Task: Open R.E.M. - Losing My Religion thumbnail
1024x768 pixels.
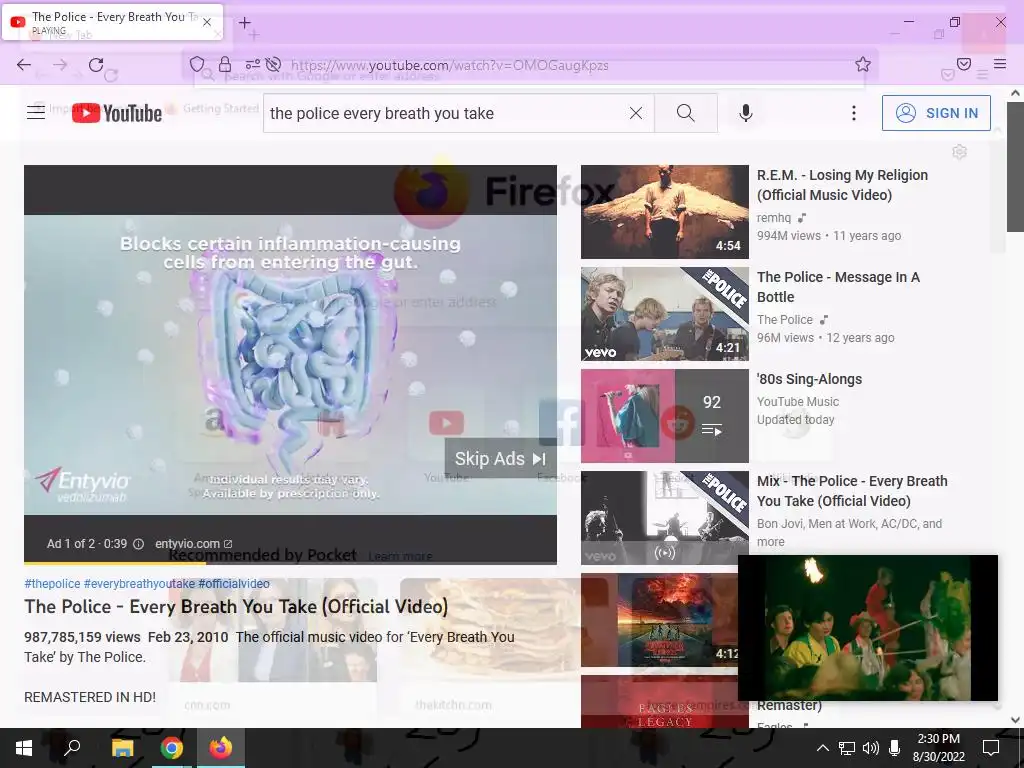Action: [x=665, y=212]
